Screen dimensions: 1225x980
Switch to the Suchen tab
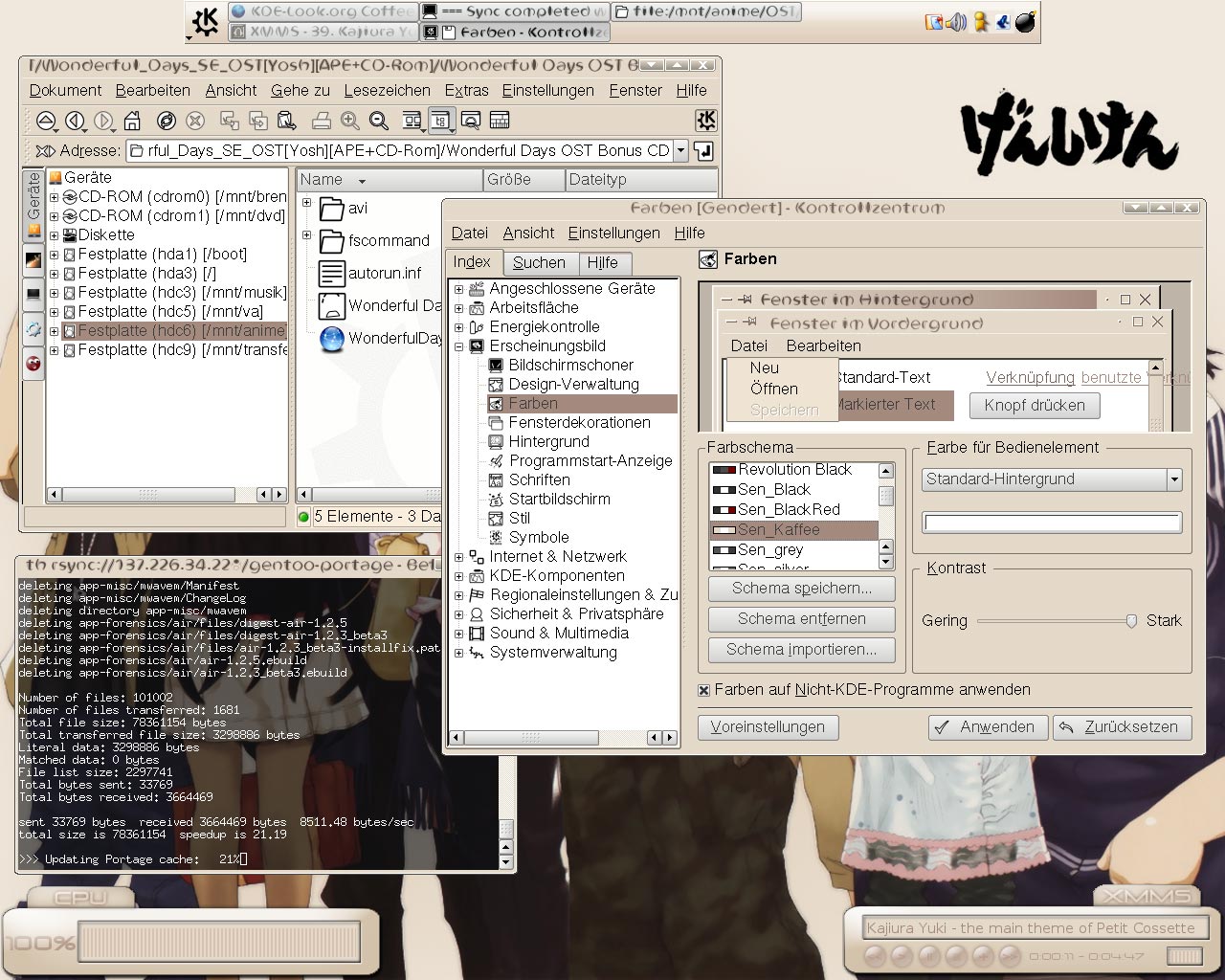(539, 263)
